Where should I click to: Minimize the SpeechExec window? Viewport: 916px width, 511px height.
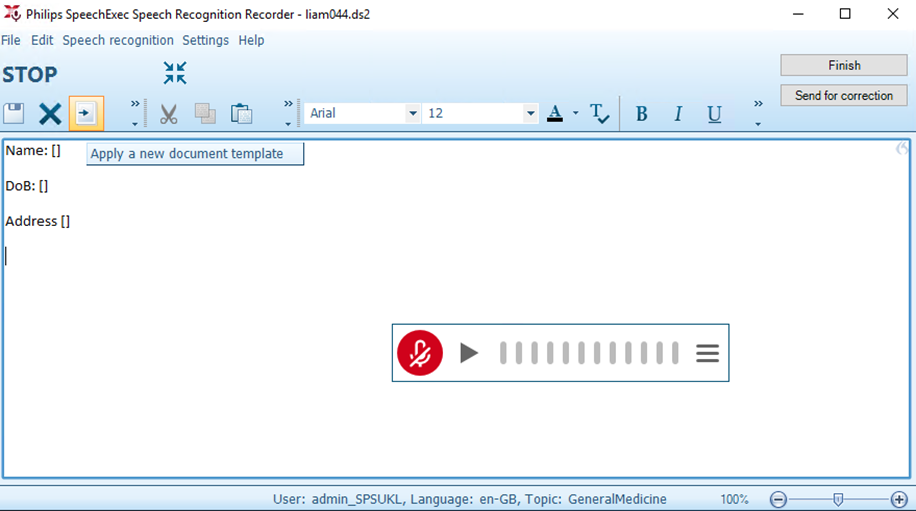tap(798, 14)
